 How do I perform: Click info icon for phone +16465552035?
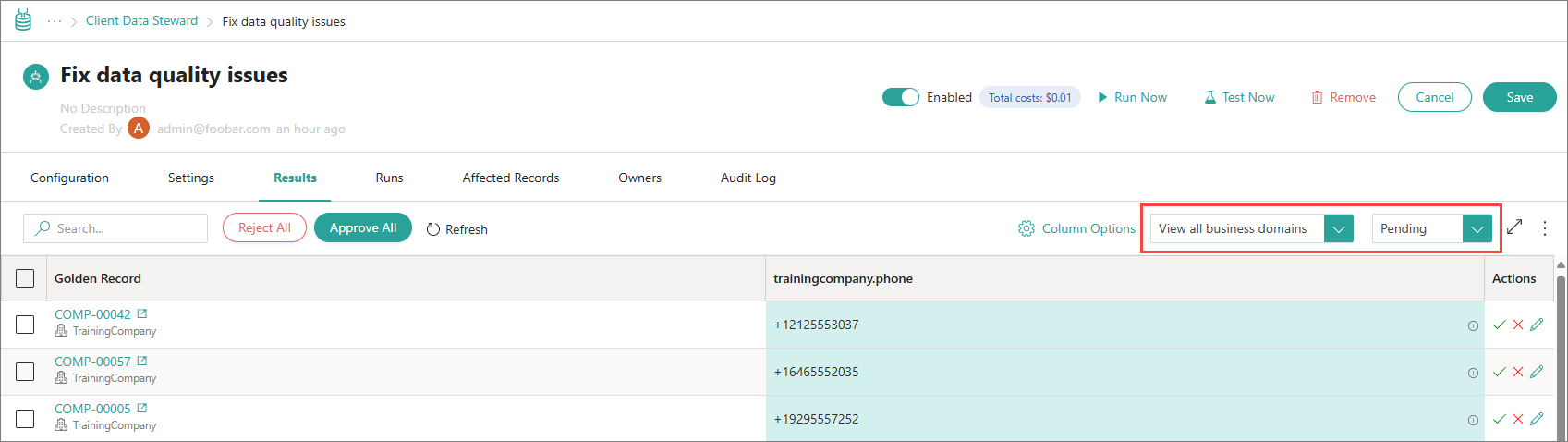[1473, 373]
